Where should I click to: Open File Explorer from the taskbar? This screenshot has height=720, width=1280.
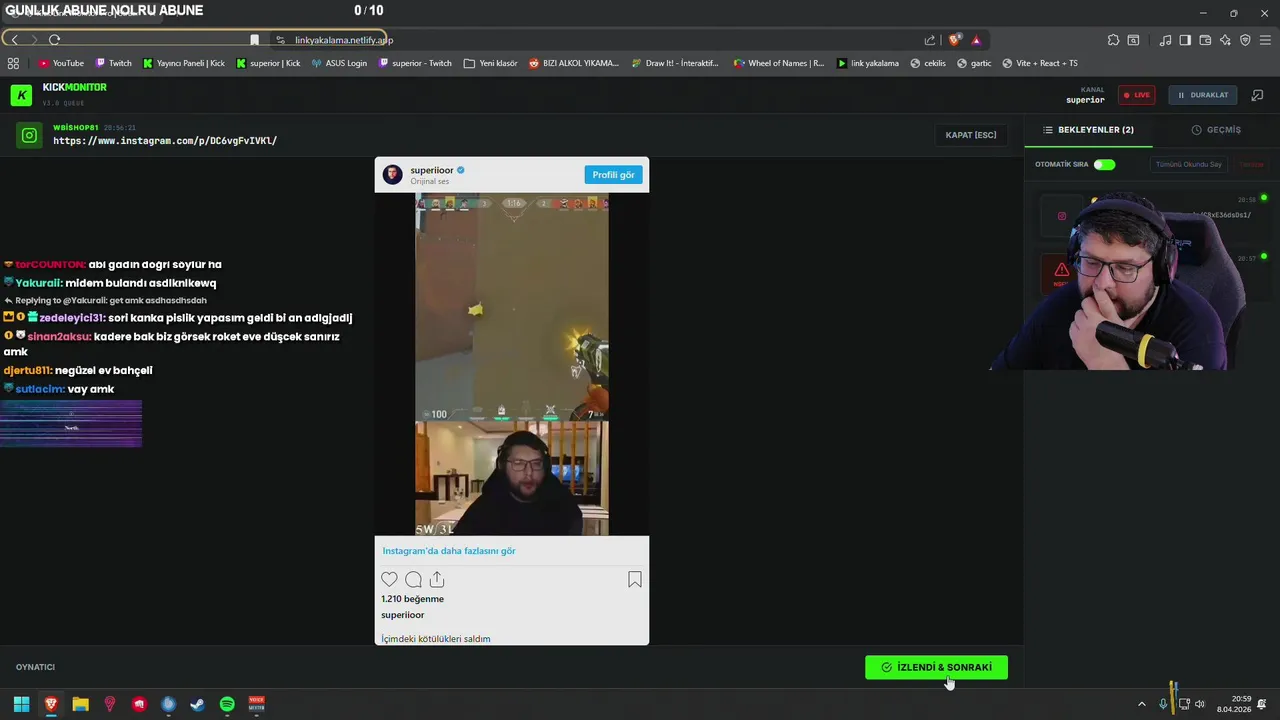pyautogui.click(x=80, y=704)
